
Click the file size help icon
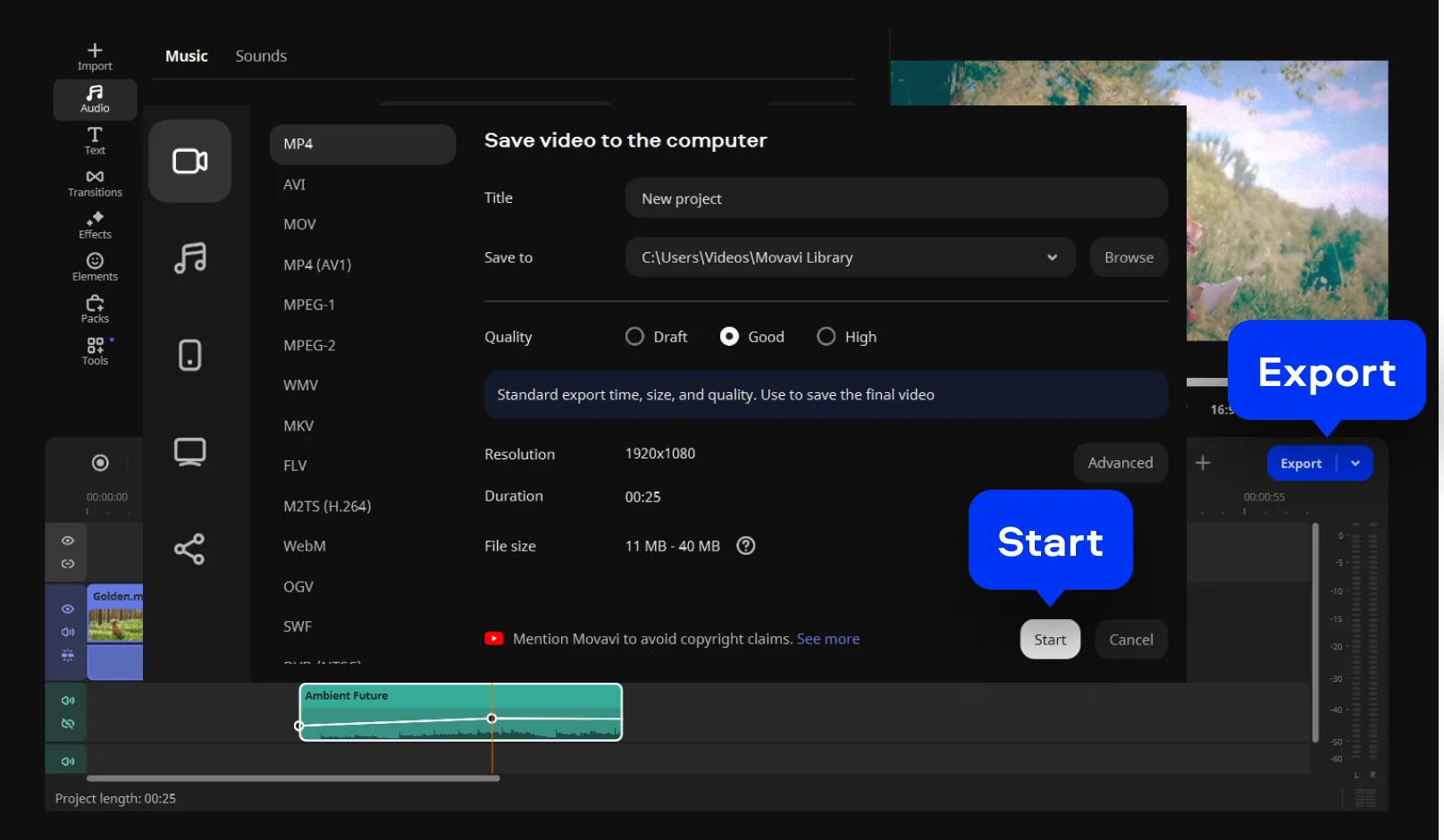[745, 546]
